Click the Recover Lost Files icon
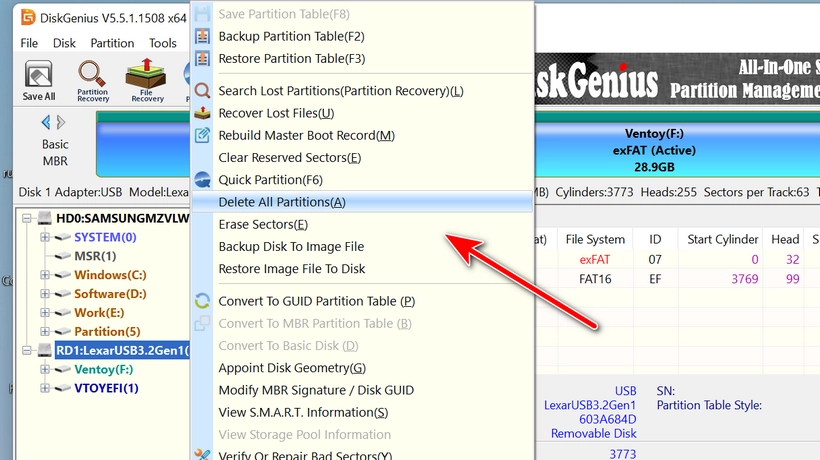The height and width of the screenshot is (460, 820). pos(202,113)
